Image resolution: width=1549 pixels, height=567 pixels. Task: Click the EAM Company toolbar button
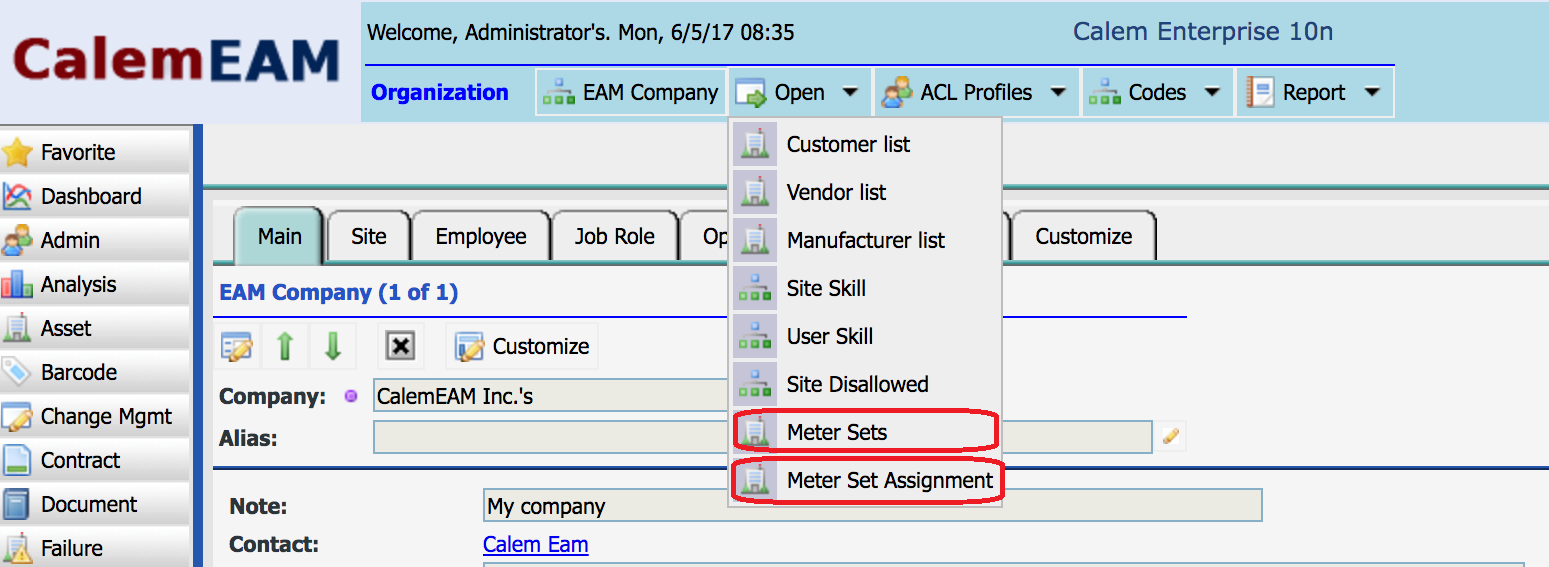[x=630, y=93]
